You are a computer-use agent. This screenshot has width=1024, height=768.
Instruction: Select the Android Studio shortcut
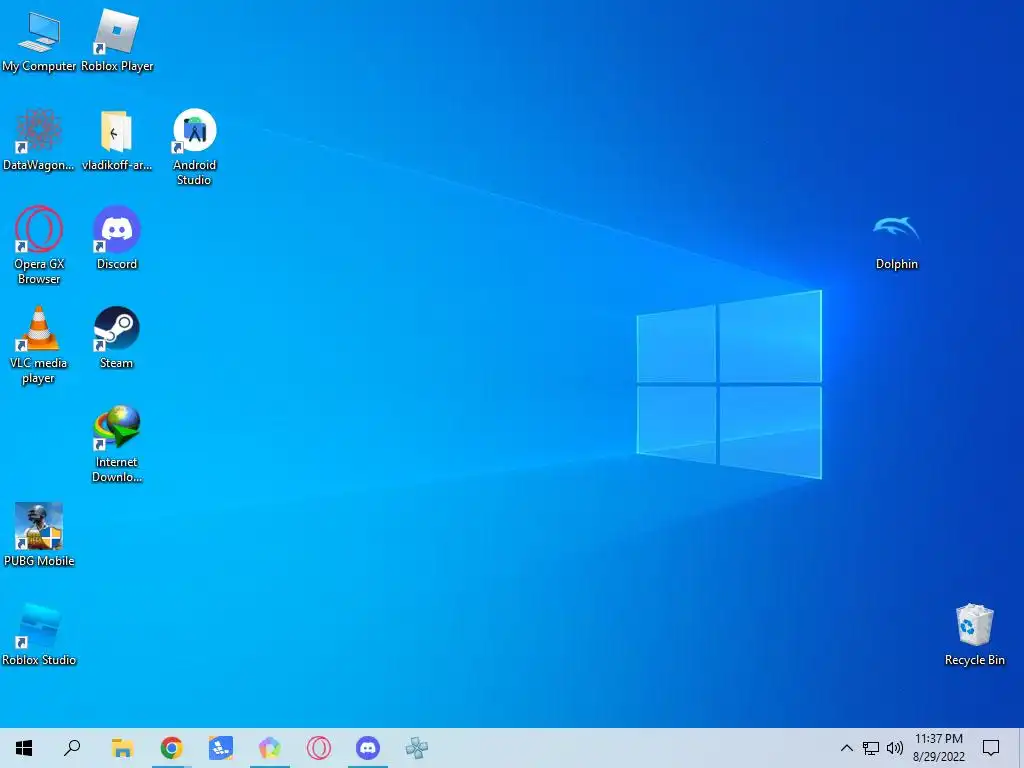[195, 148]
